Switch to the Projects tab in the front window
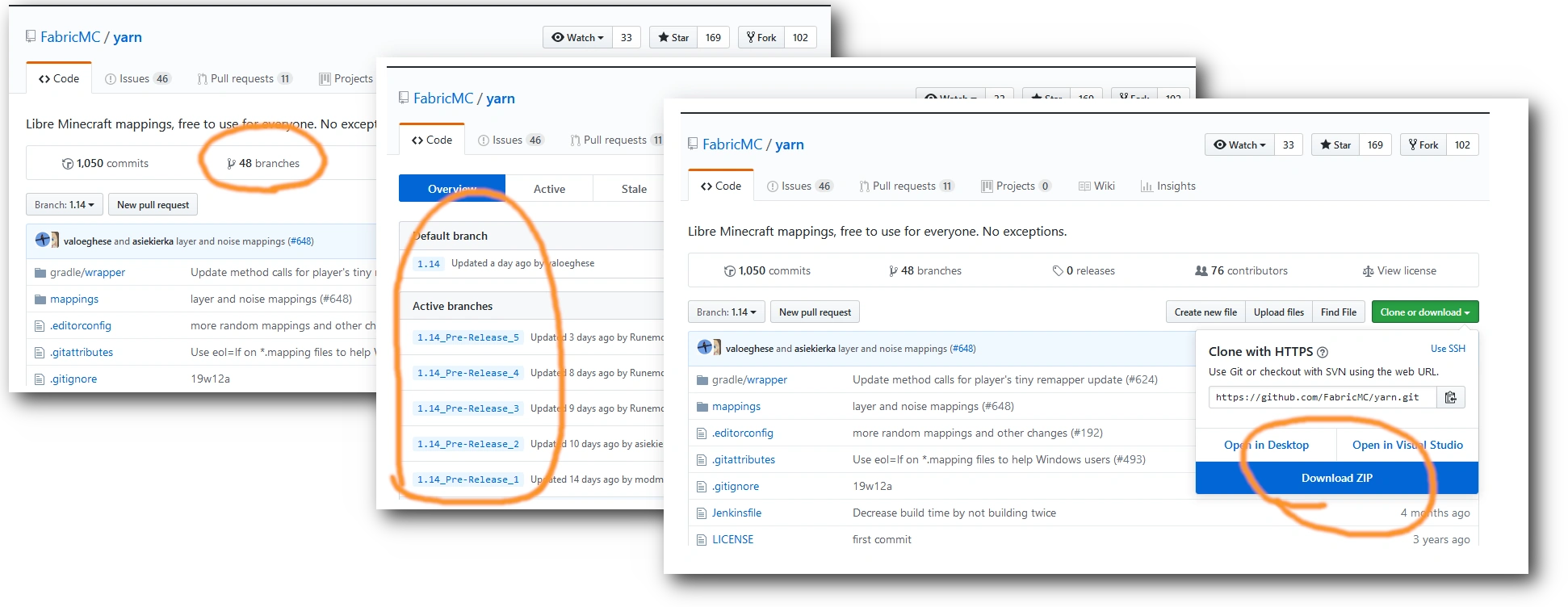 pyautogui.click(x=1016, y=186)
